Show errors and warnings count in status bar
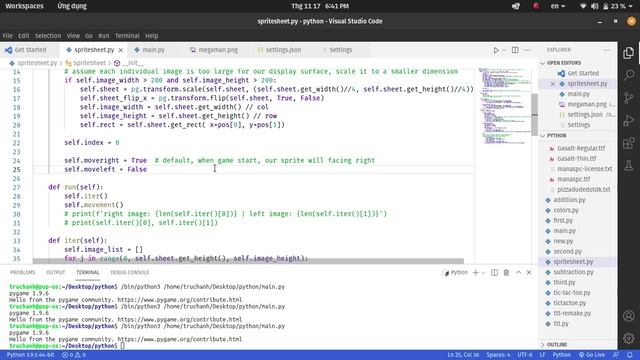Viewport: 640px width, 360px height. click(74, 355)
